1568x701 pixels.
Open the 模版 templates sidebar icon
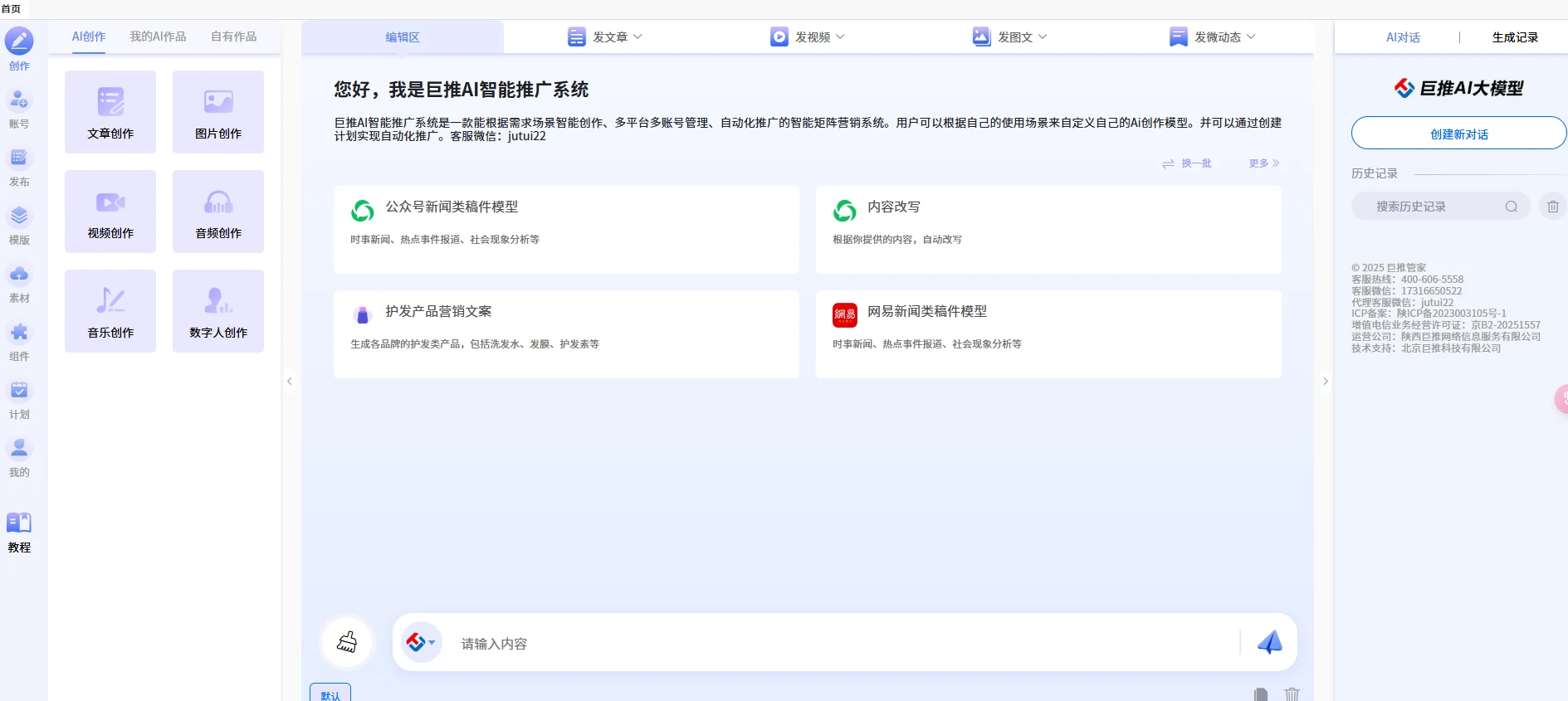(19, 217)
